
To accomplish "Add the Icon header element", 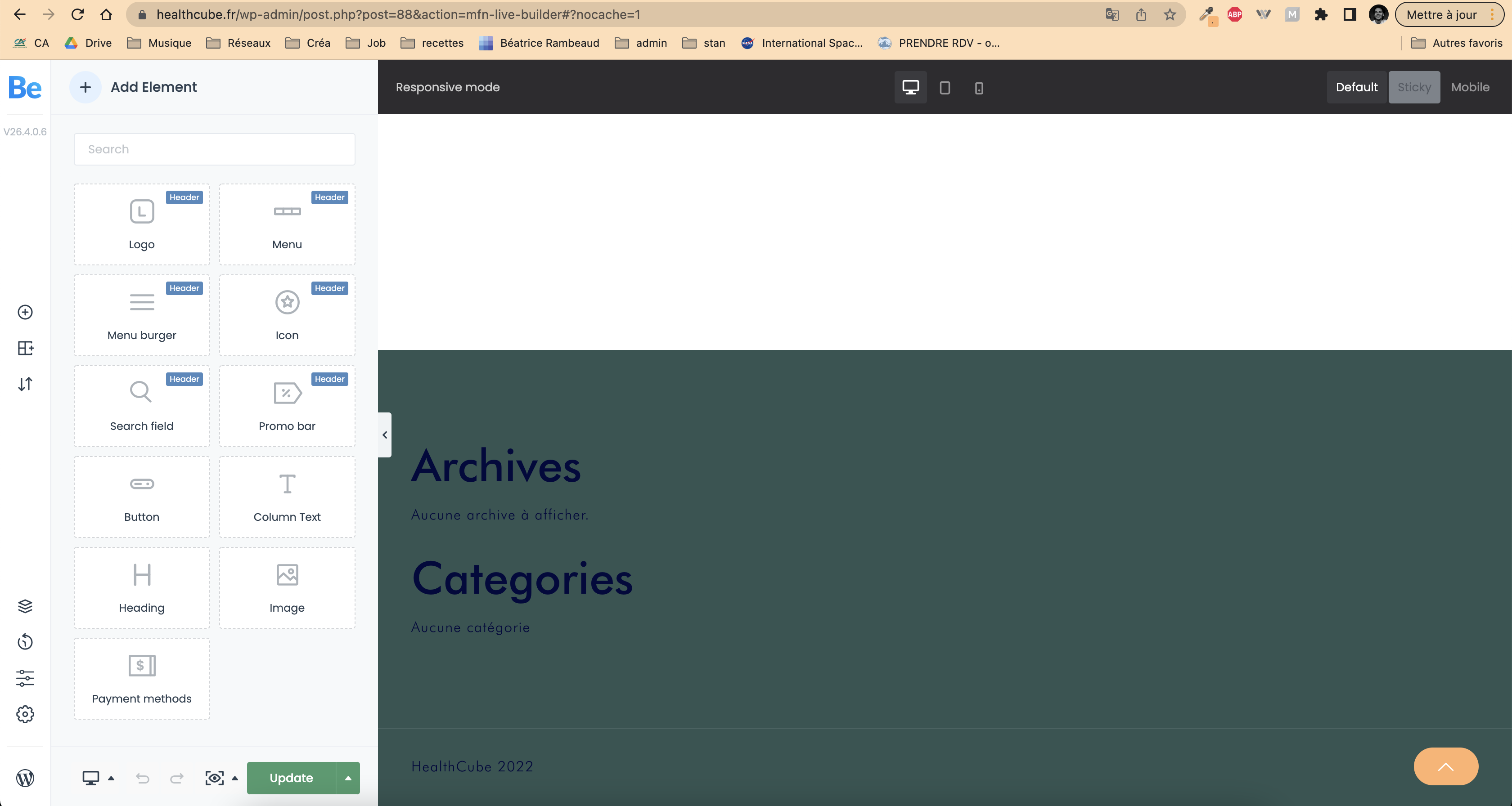I will tap(287, 315).
